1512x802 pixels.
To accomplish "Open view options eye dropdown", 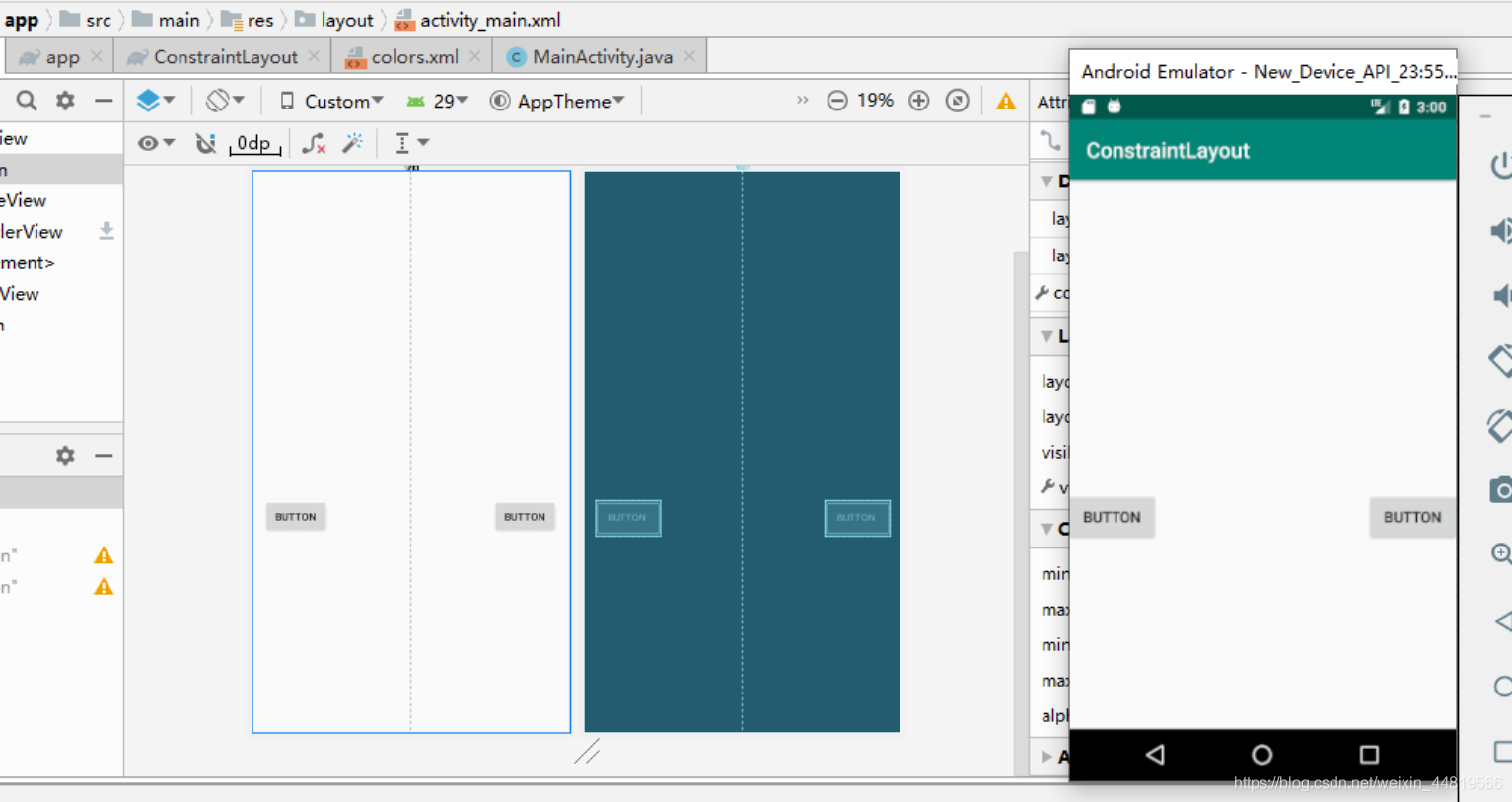I will (x=156, y=143).
